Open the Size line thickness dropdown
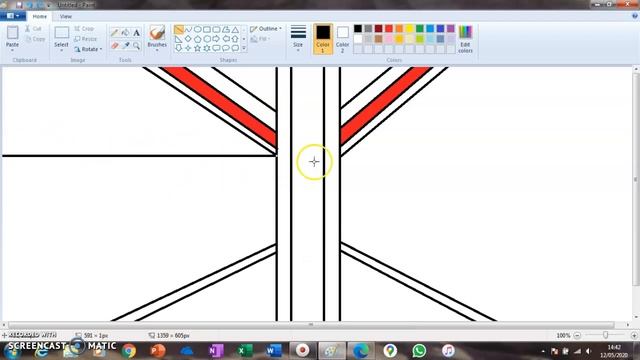This screenshot has width=640, height=360. click(x=298, y=39)
